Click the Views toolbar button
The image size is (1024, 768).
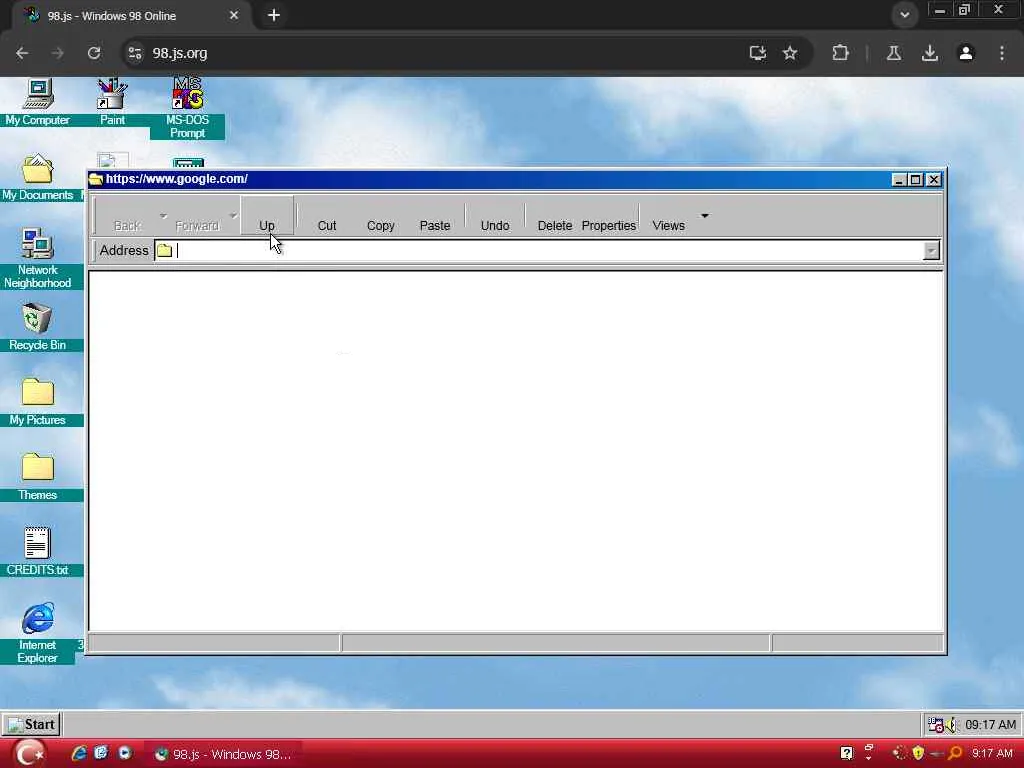point(669,216)
